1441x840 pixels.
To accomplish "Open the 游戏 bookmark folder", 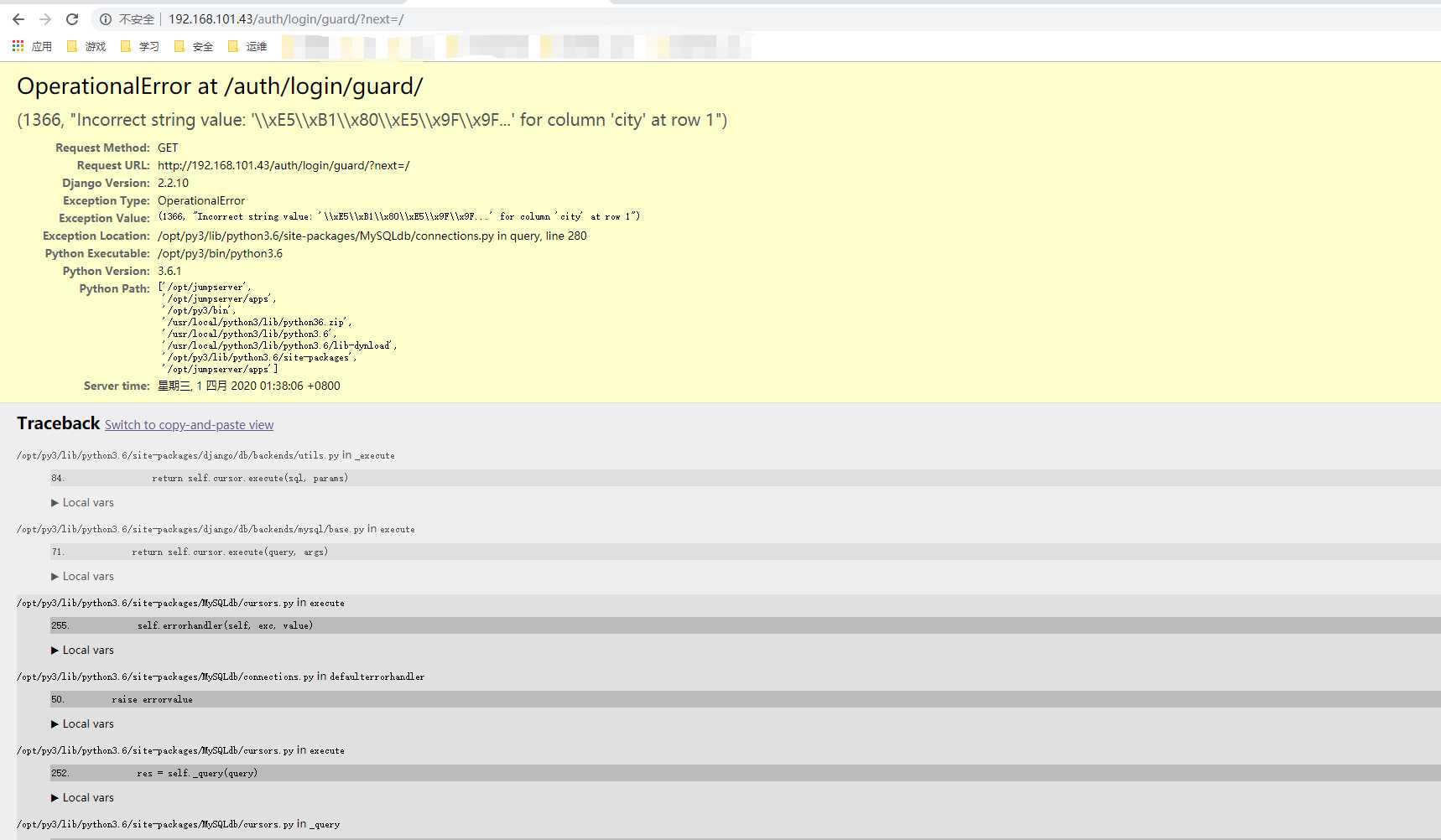I will 86,46.
